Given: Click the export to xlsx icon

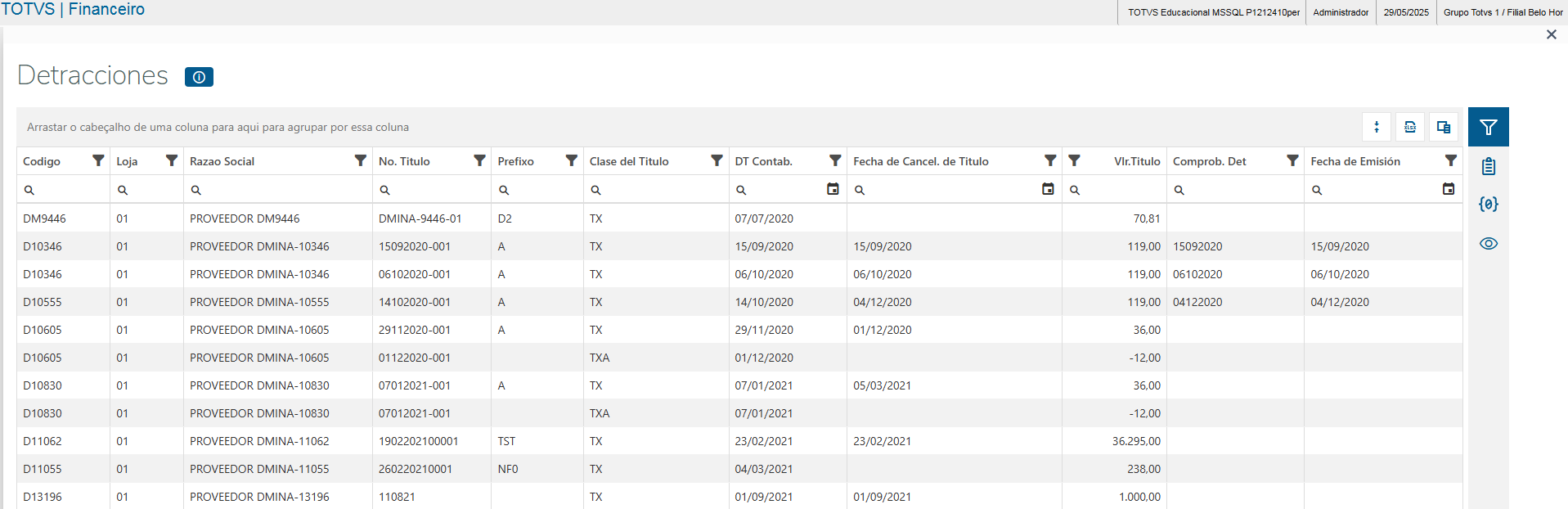Looking at the screenshot, I should pos(1410,127).
